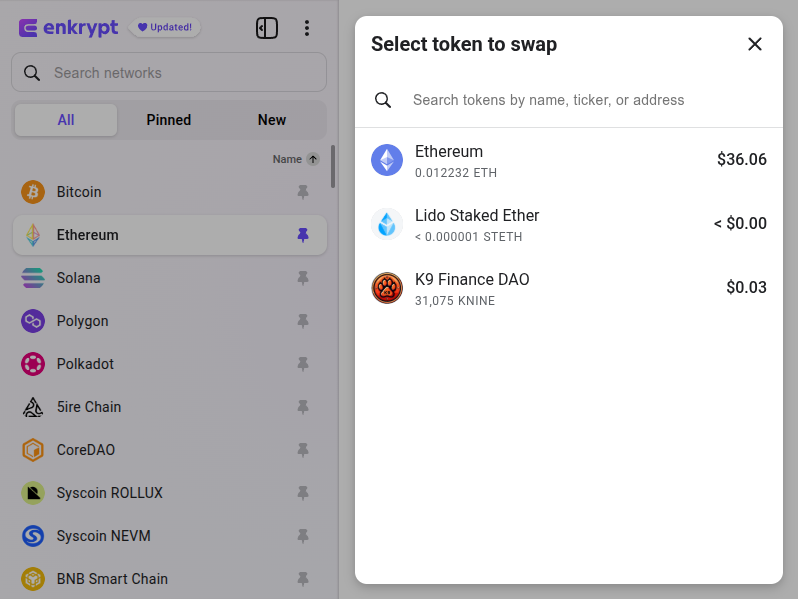This screenshot has width=798, height=599.
Task: Click the K9 Finance DAO paw logo
Action: pyautogui.click(x=387, y=288)
